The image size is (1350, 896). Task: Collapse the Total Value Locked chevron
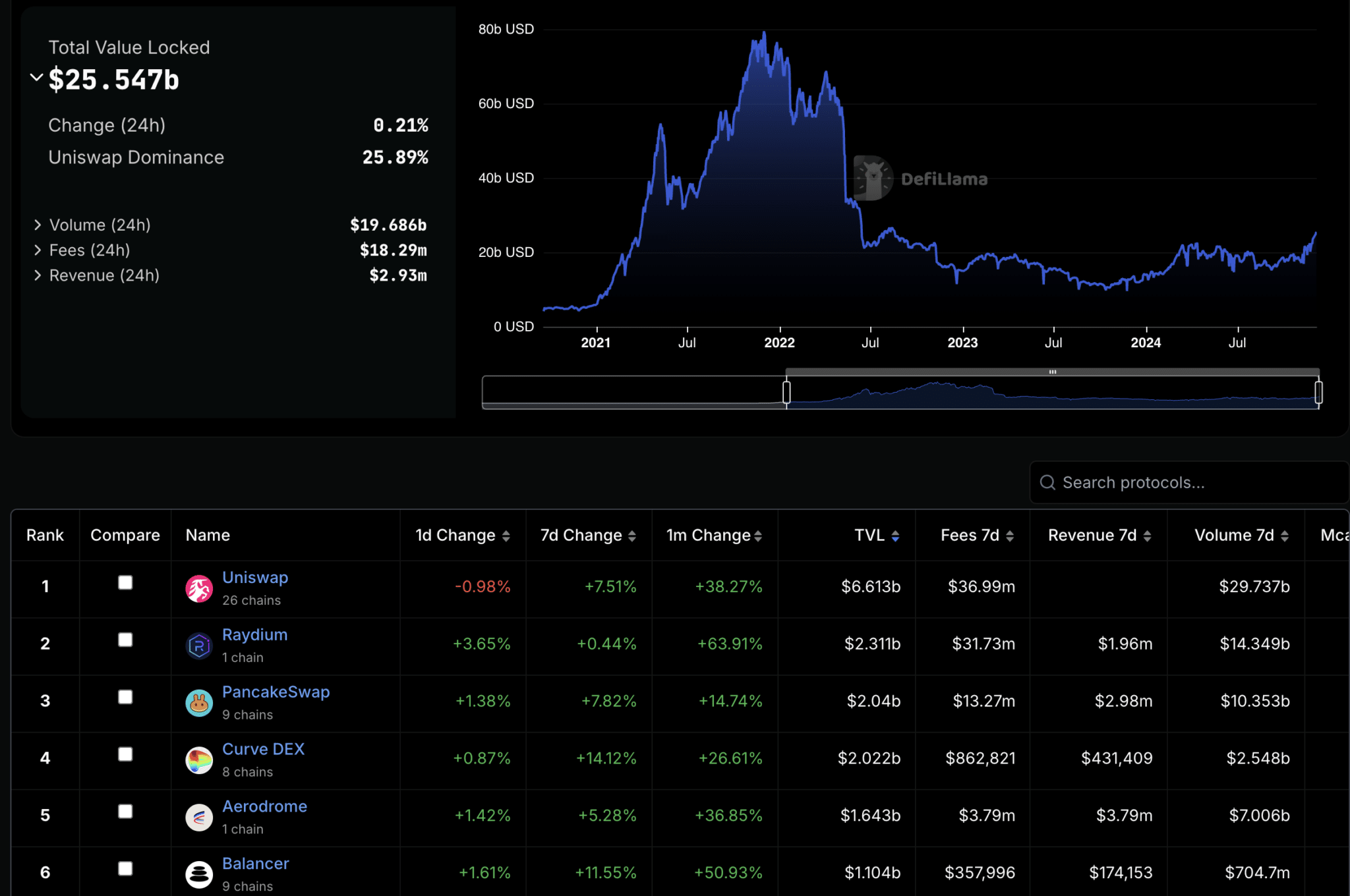click(x=37, y=78)
